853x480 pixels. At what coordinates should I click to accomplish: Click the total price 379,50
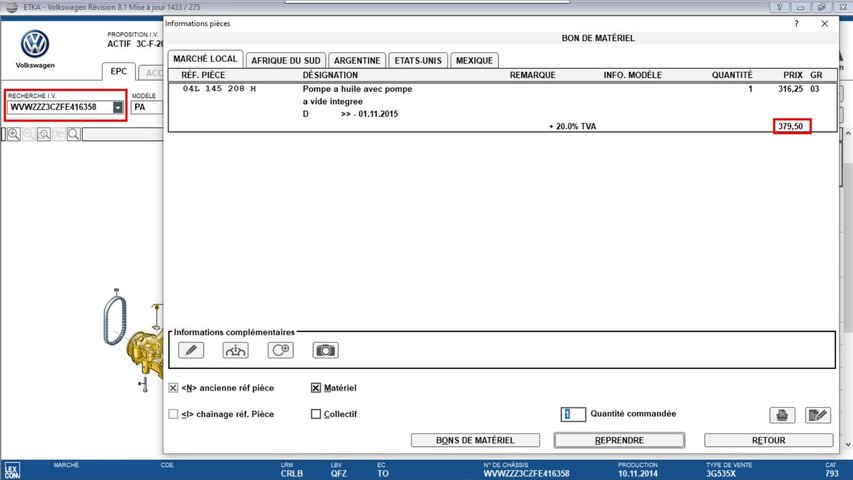coord(790,126)
